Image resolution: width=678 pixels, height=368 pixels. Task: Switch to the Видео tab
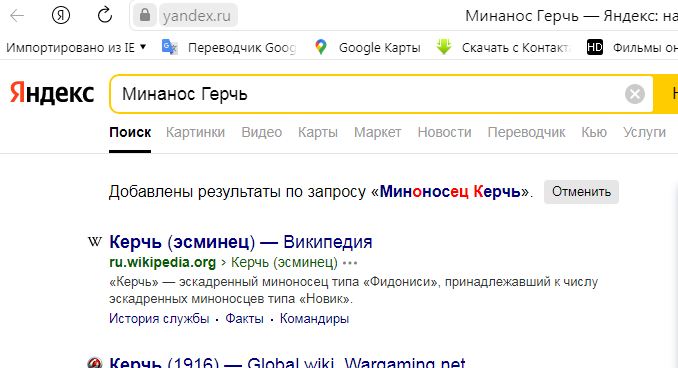(x=262, y=132)
